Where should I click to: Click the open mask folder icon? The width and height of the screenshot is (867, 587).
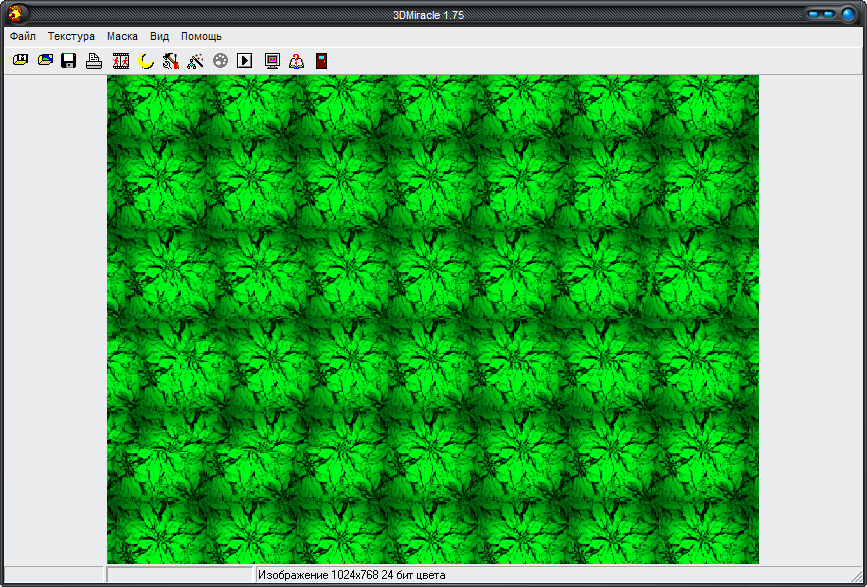[20, 61]
